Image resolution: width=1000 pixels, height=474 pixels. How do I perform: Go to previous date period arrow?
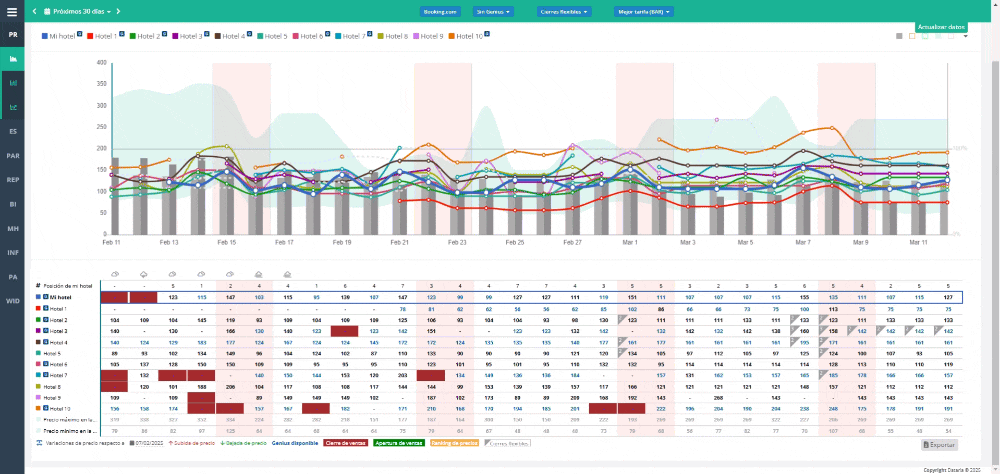click(34, 11)
